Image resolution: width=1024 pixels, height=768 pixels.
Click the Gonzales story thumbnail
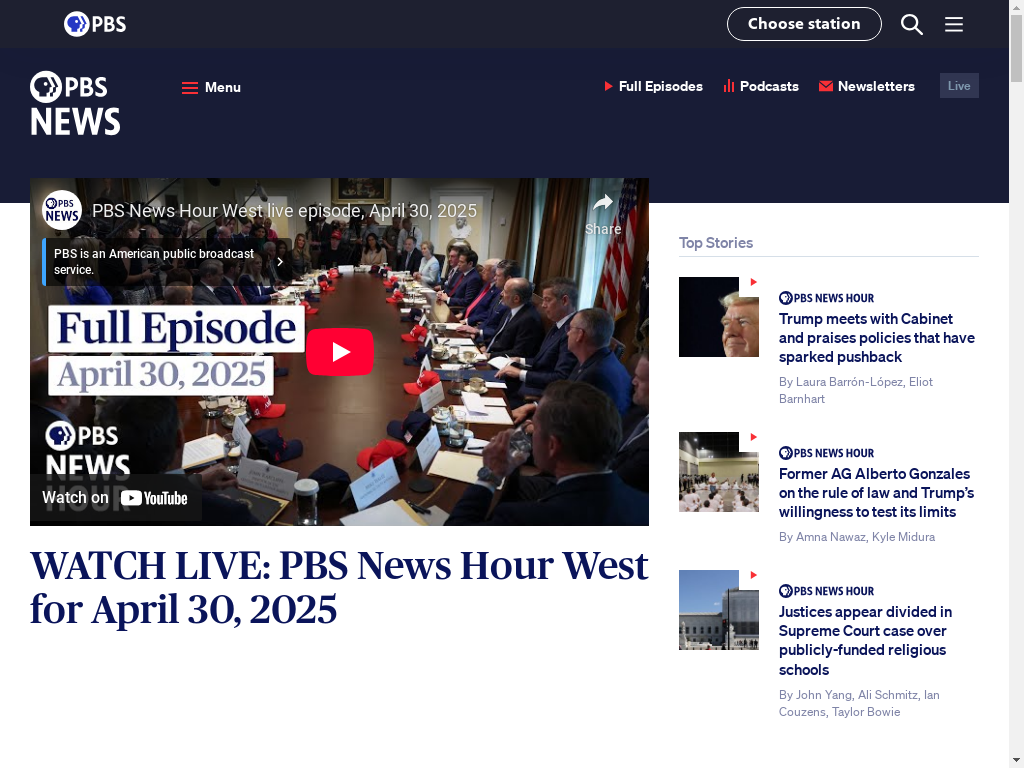point(718,472)
